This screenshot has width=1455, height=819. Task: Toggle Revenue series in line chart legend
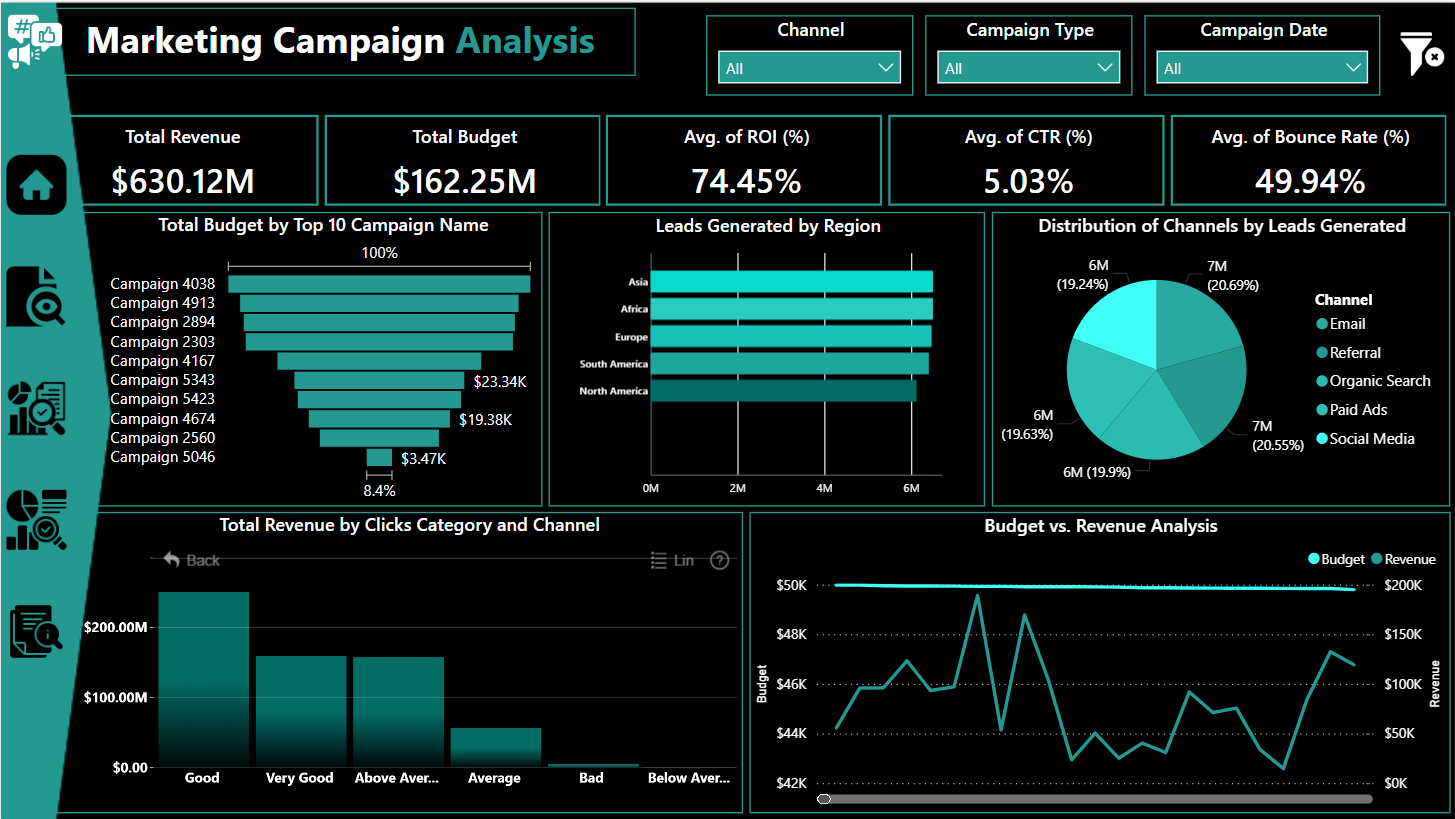(x=1404, y=559)
